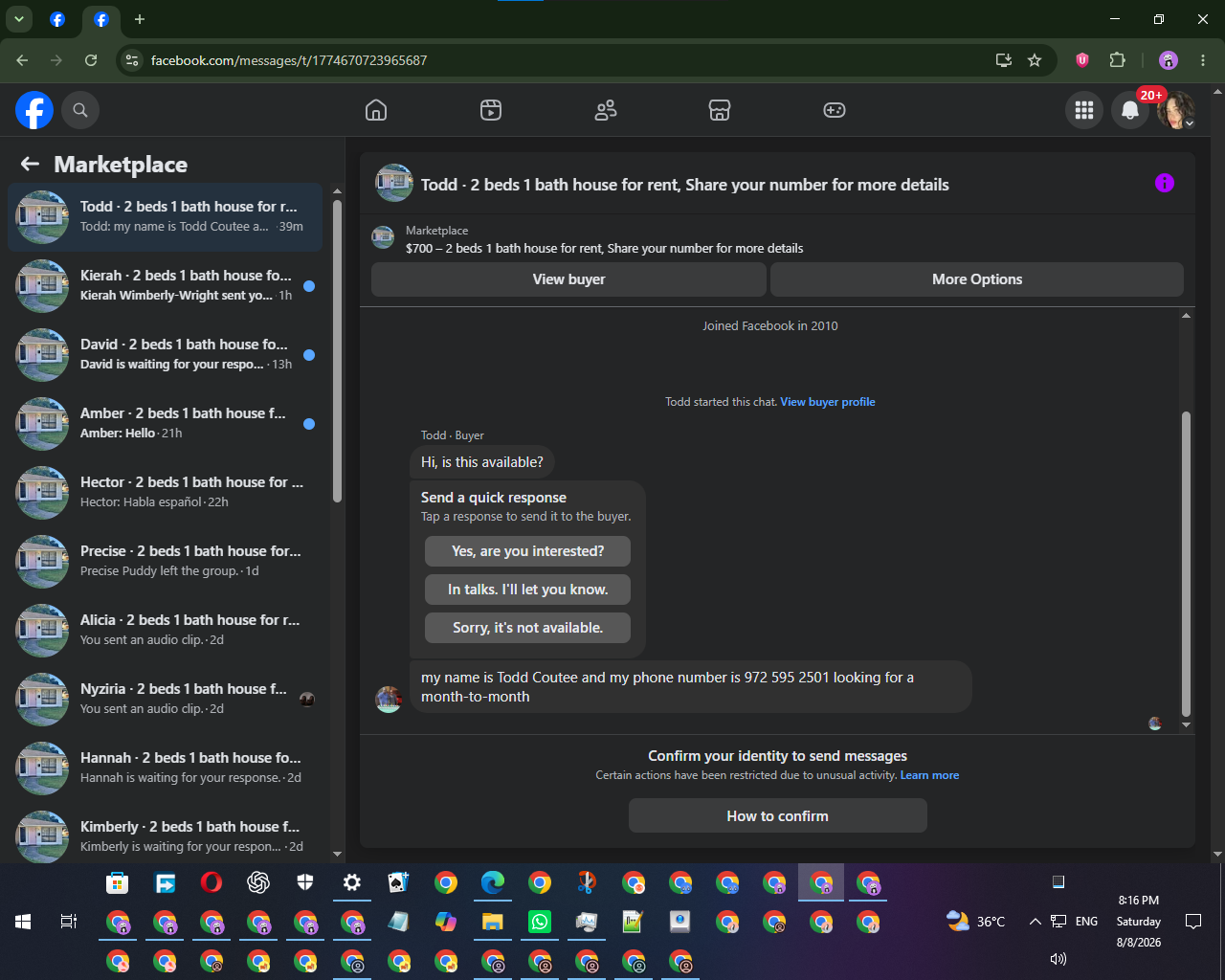
Task: Open the ENG input language selector
Action: 1086,922
